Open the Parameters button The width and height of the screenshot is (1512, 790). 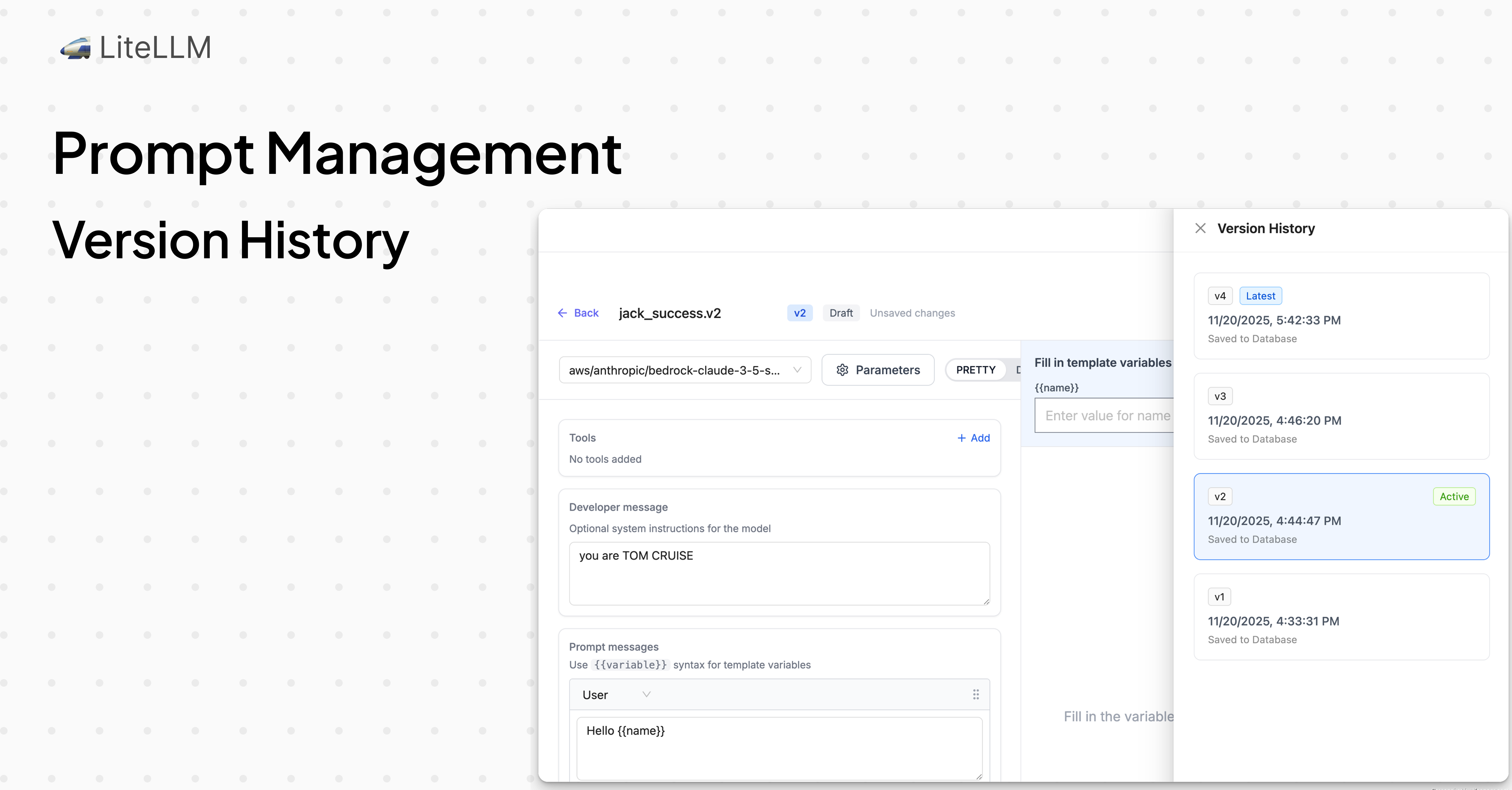click(x=878, y=370)
